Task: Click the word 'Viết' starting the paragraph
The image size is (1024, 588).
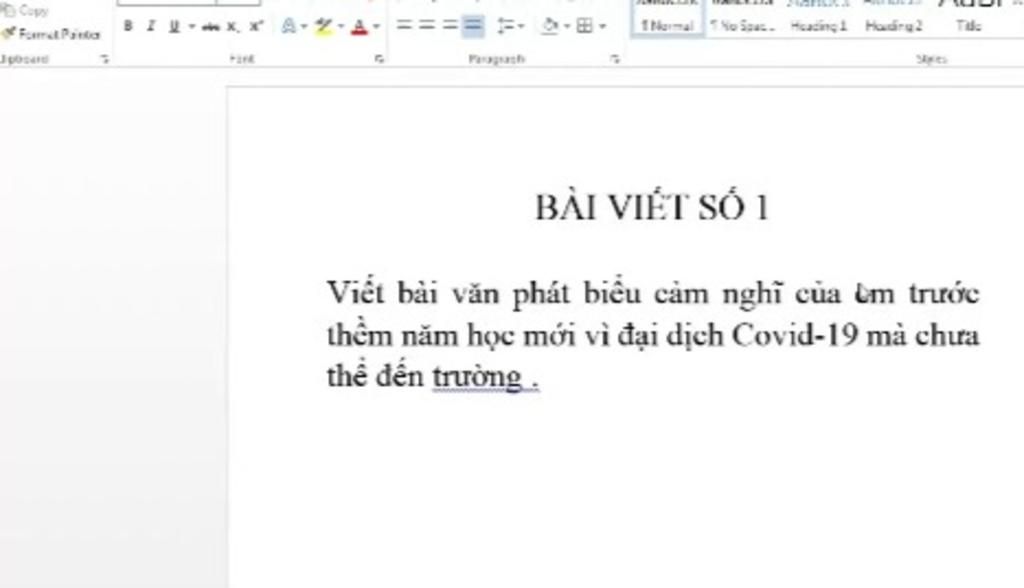Action: [x=355, y=292]
